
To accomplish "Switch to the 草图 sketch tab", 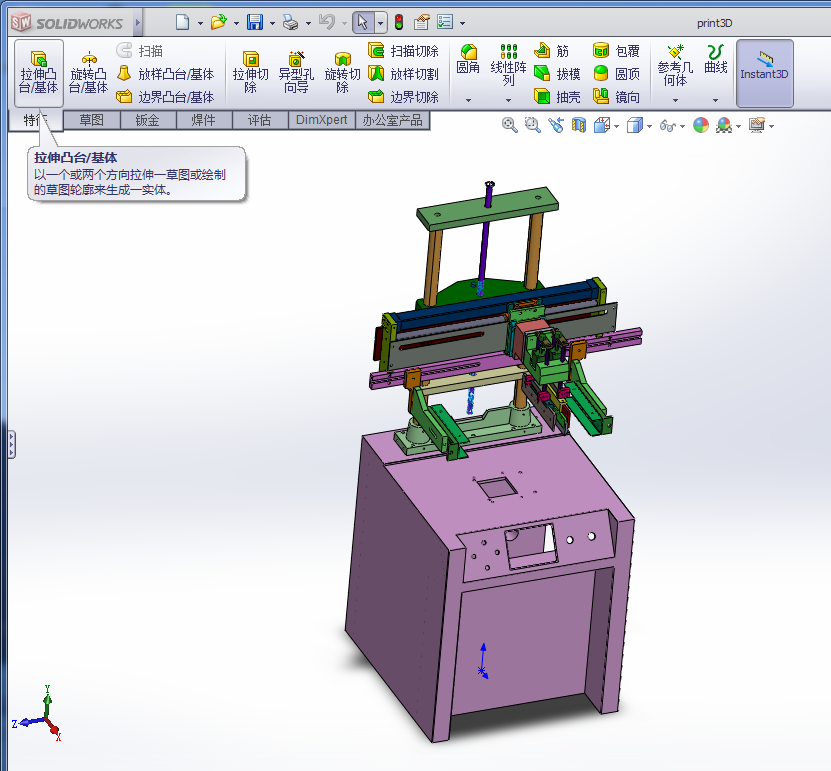I will (91, 120).
